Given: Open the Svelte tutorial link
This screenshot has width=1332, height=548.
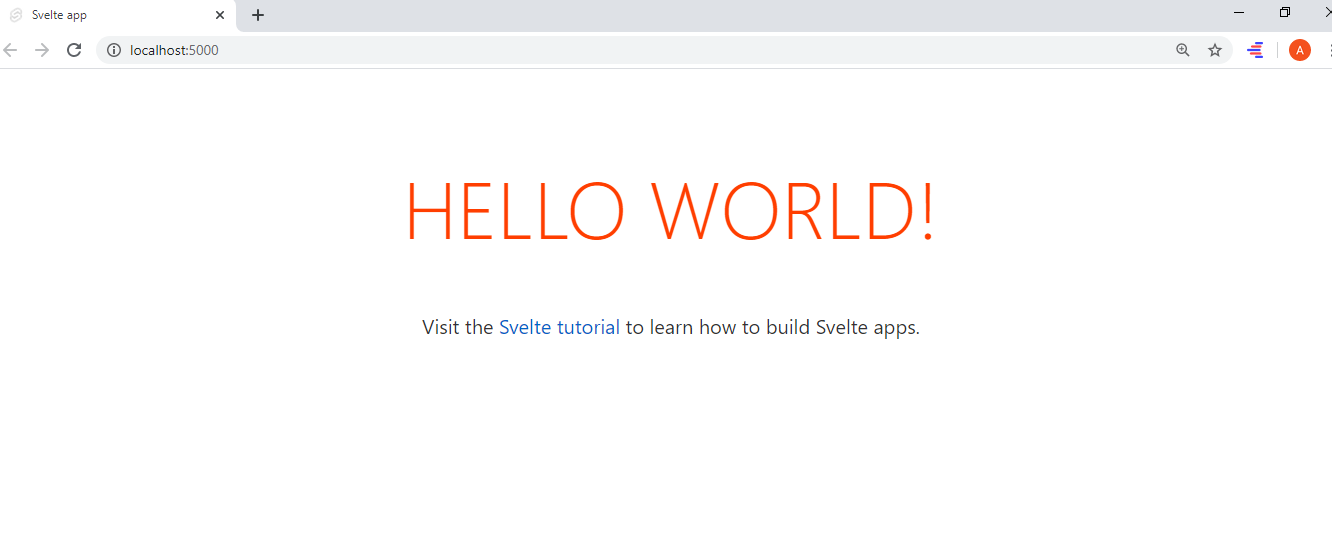Looking at the screenshot, I should pos(559,327).
